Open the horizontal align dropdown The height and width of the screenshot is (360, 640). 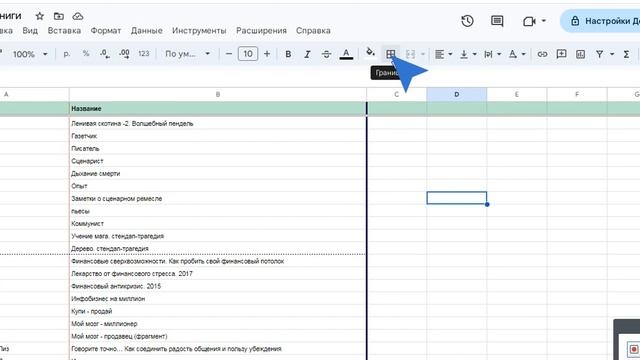[443, 54]
